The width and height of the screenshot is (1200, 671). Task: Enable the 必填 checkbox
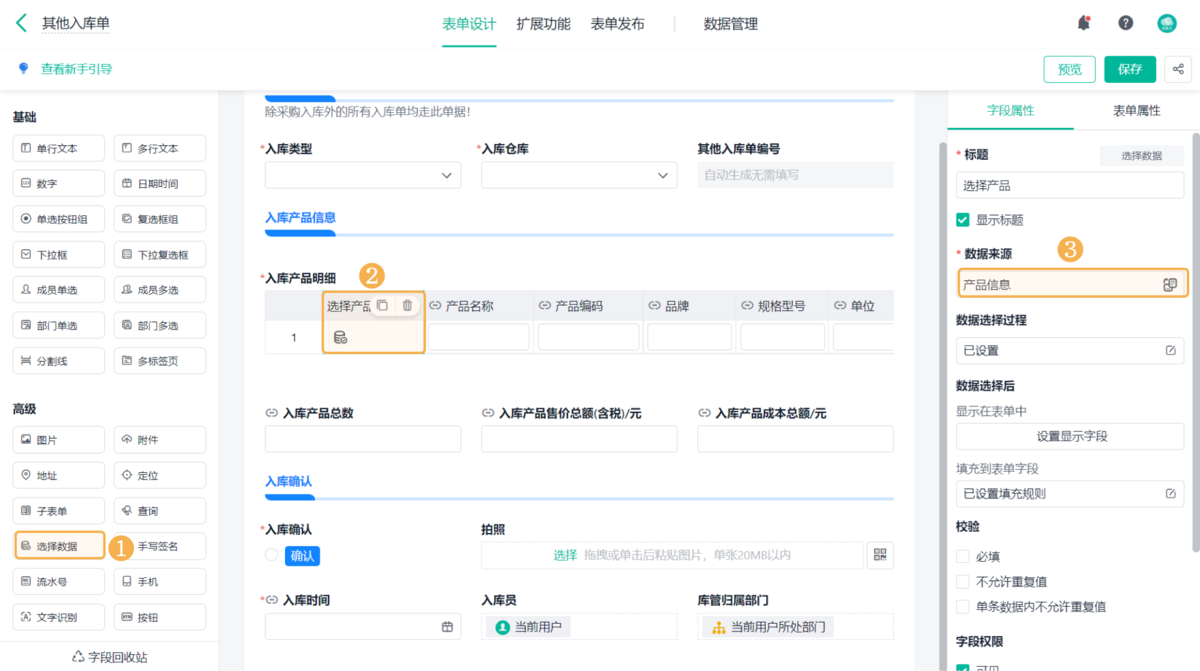coord(963,556)
